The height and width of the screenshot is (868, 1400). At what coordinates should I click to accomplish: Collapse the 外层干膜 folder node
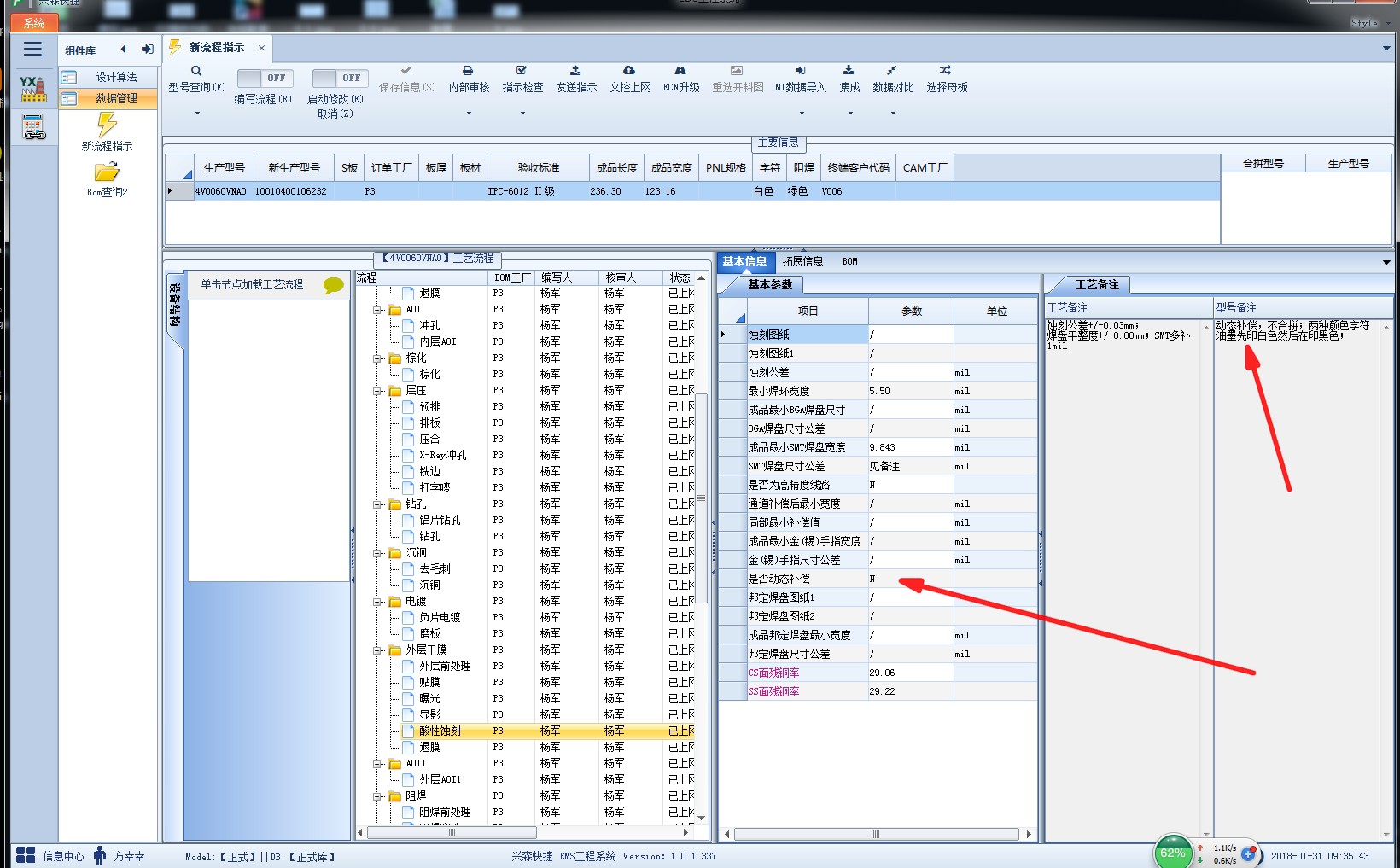pyautogui.click(x=377, y=650)
